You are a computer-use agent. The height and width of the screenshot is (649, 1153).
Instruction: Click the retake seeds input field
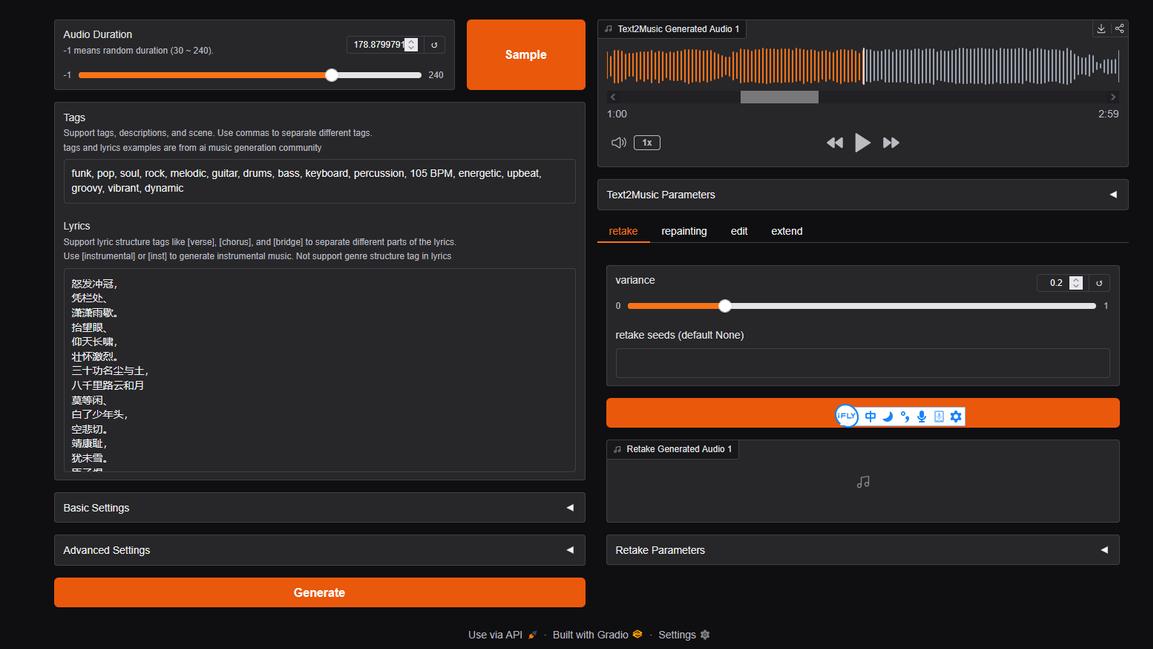coord(863,363)
